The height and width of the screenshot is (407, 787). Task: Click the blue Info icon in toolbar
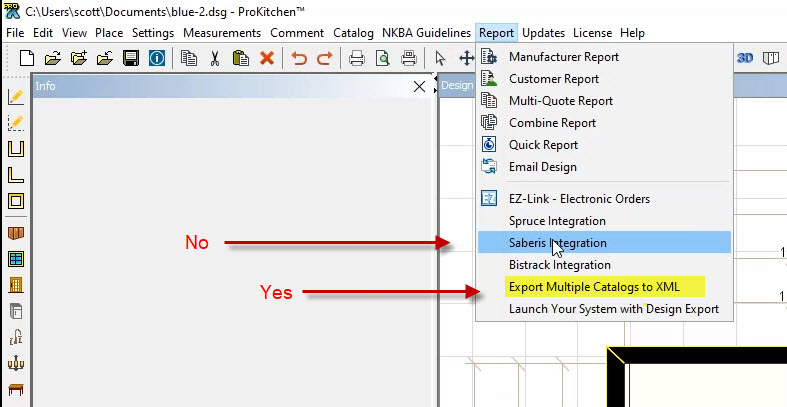(157, 58)
